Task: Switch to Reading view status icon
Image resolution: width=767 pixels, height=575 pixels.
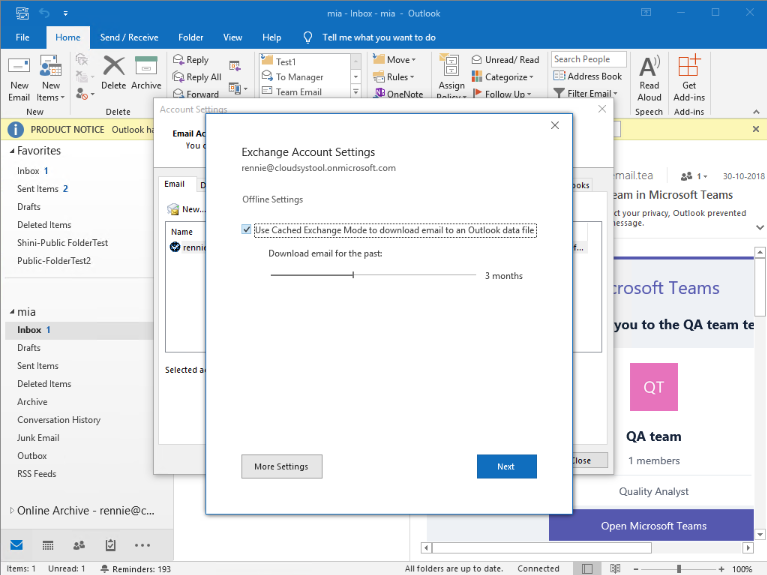Action: pos(615,568)
